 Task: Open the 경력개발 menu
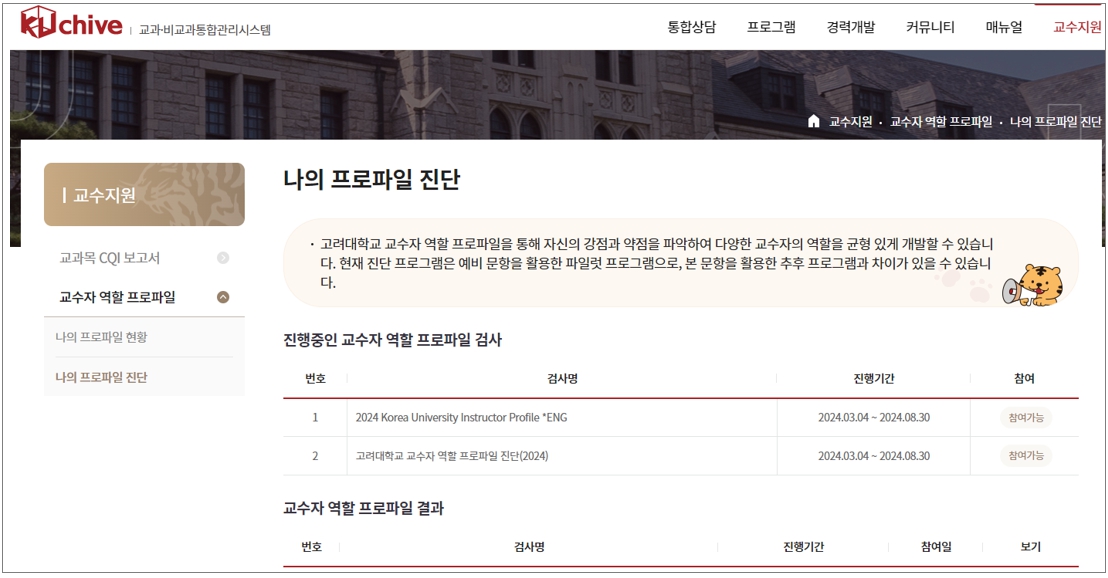tap(850, 27)
